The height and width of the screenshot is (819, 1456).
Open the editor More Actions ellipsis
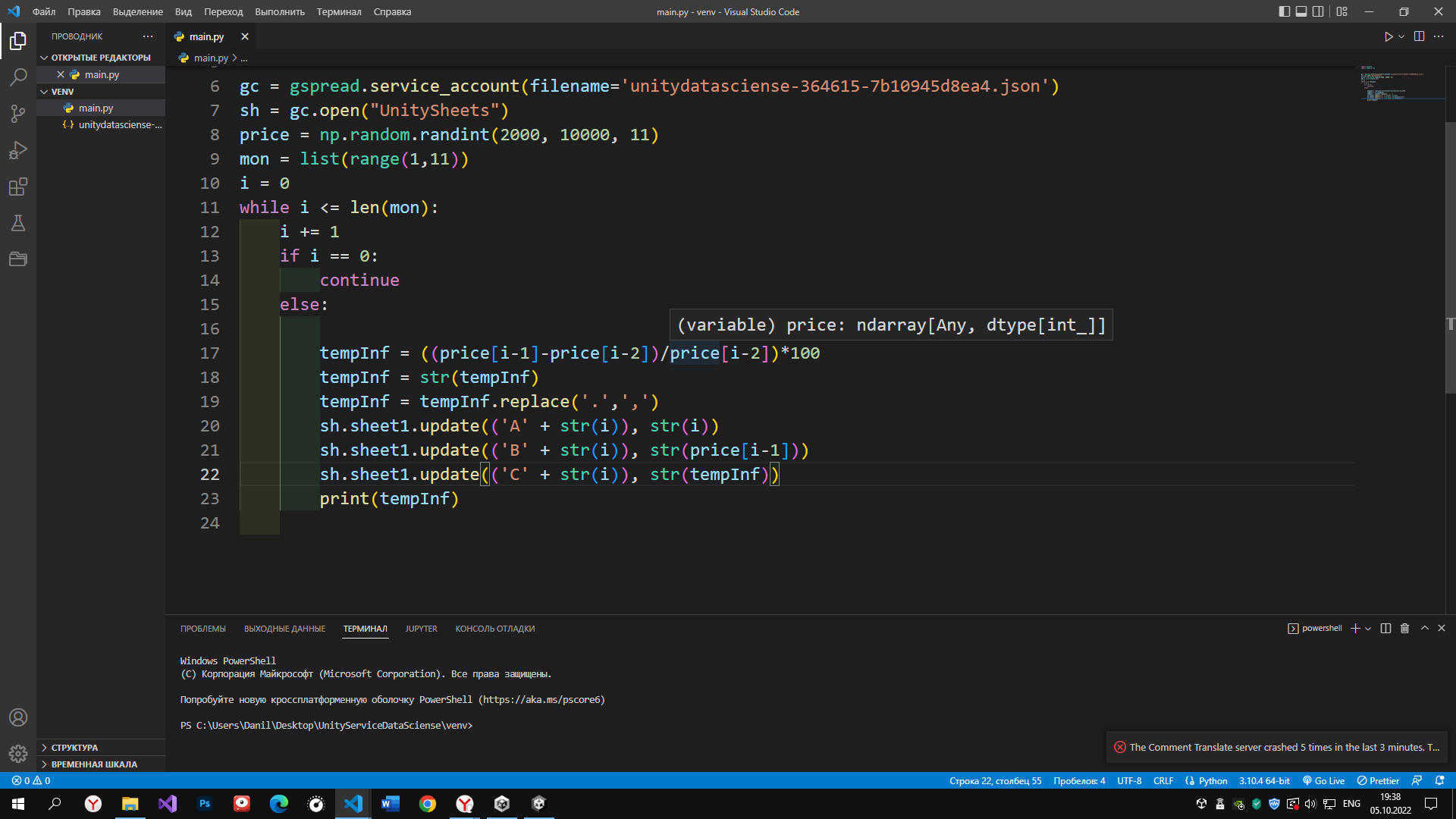[1439, 36]
